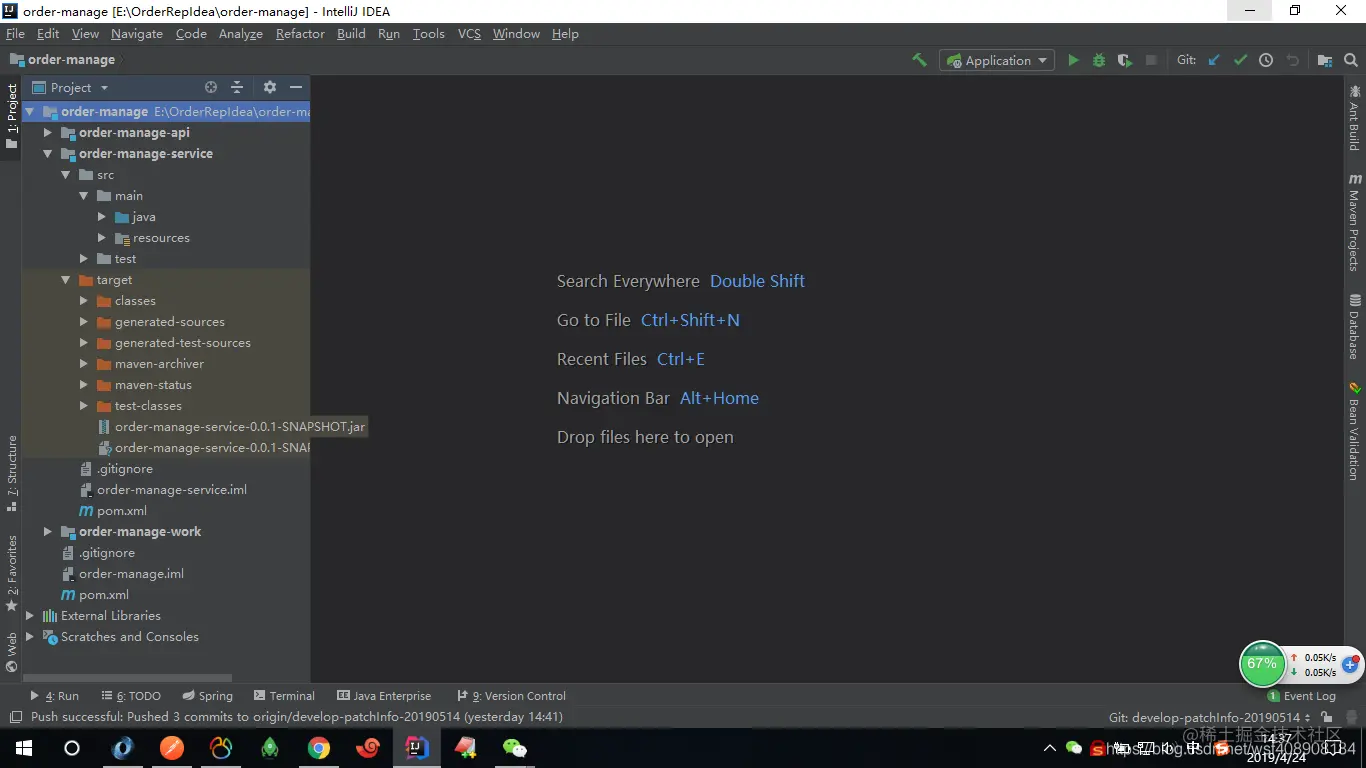Select order-manage-service.iml file
Screen dimensions: 1366x768
171,490
